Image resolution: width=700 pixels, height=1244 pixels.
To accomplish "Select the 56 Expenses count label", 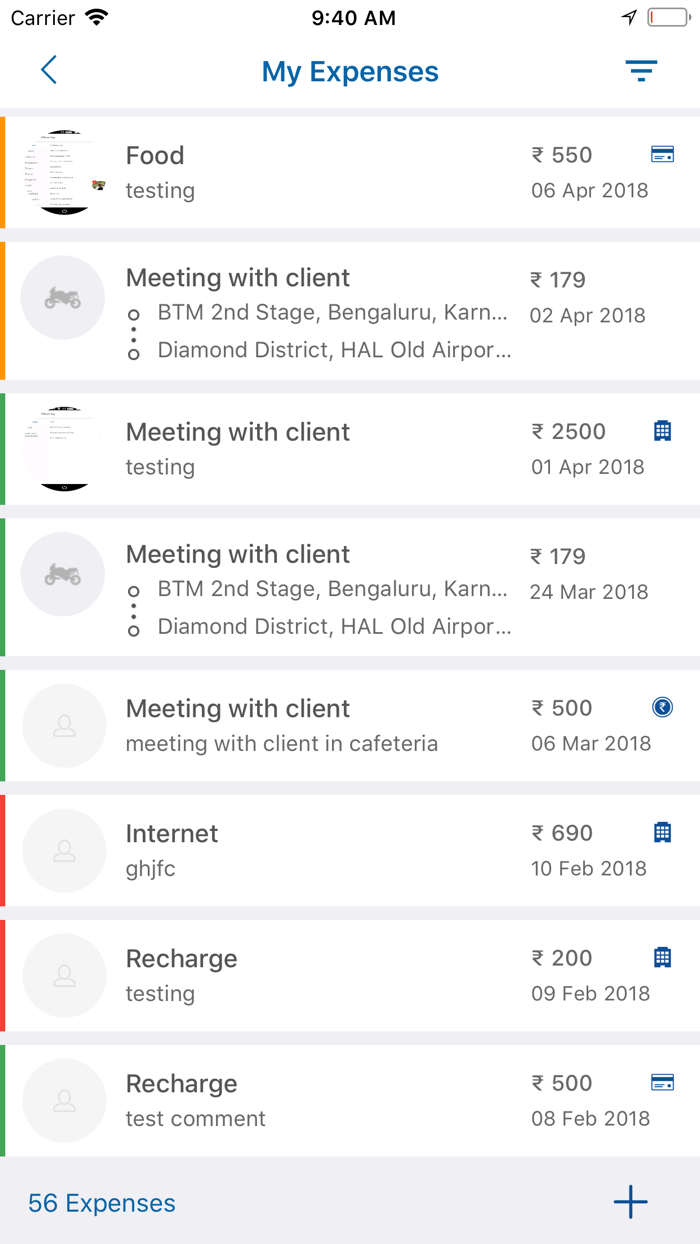I will (102, 1203).
